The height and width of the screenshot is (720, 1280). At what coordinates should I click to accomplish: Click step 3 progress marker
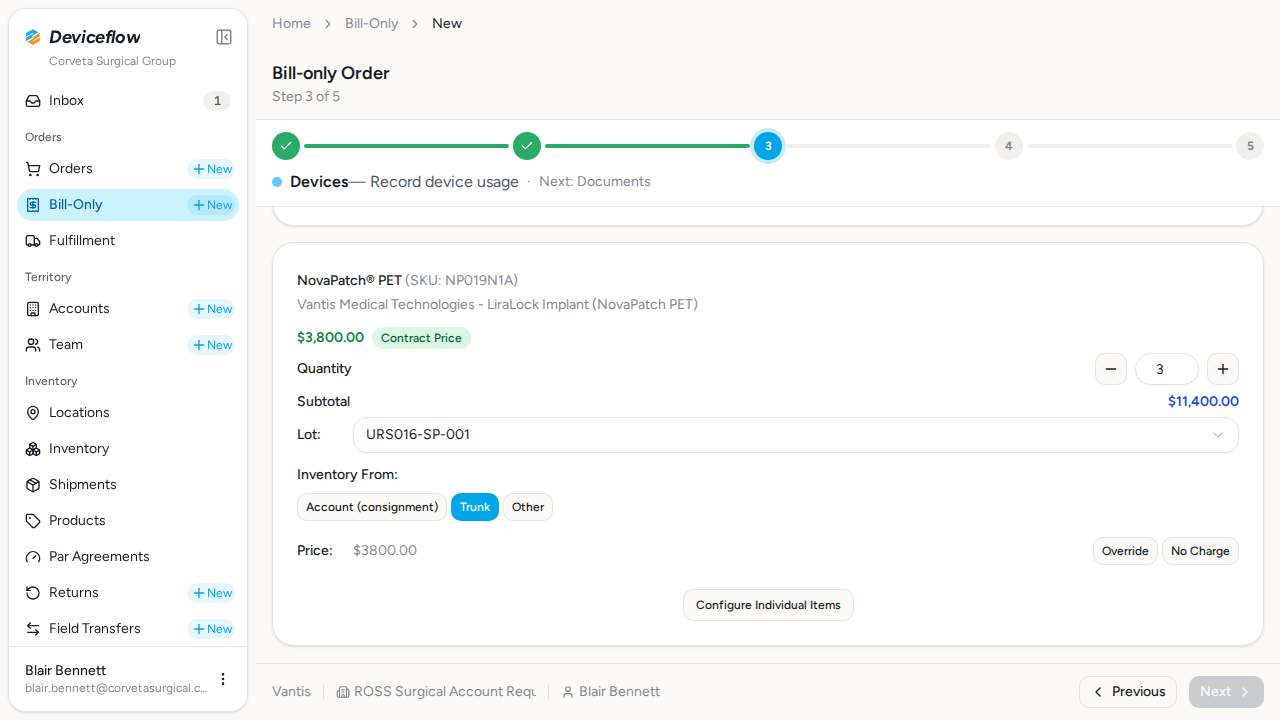coord(768,146)
